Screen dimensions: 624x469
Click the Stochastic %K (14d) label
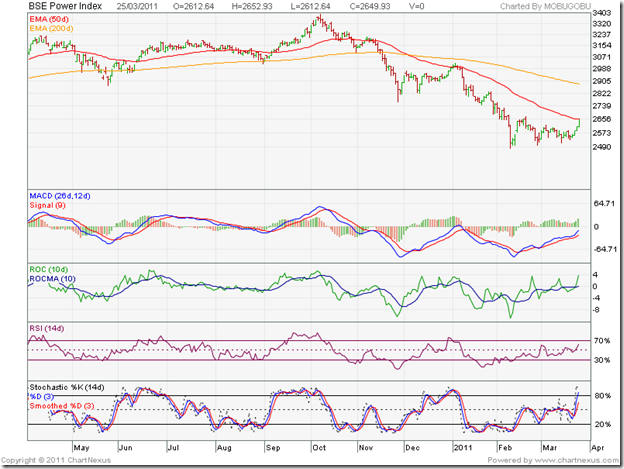coord(67,387)
